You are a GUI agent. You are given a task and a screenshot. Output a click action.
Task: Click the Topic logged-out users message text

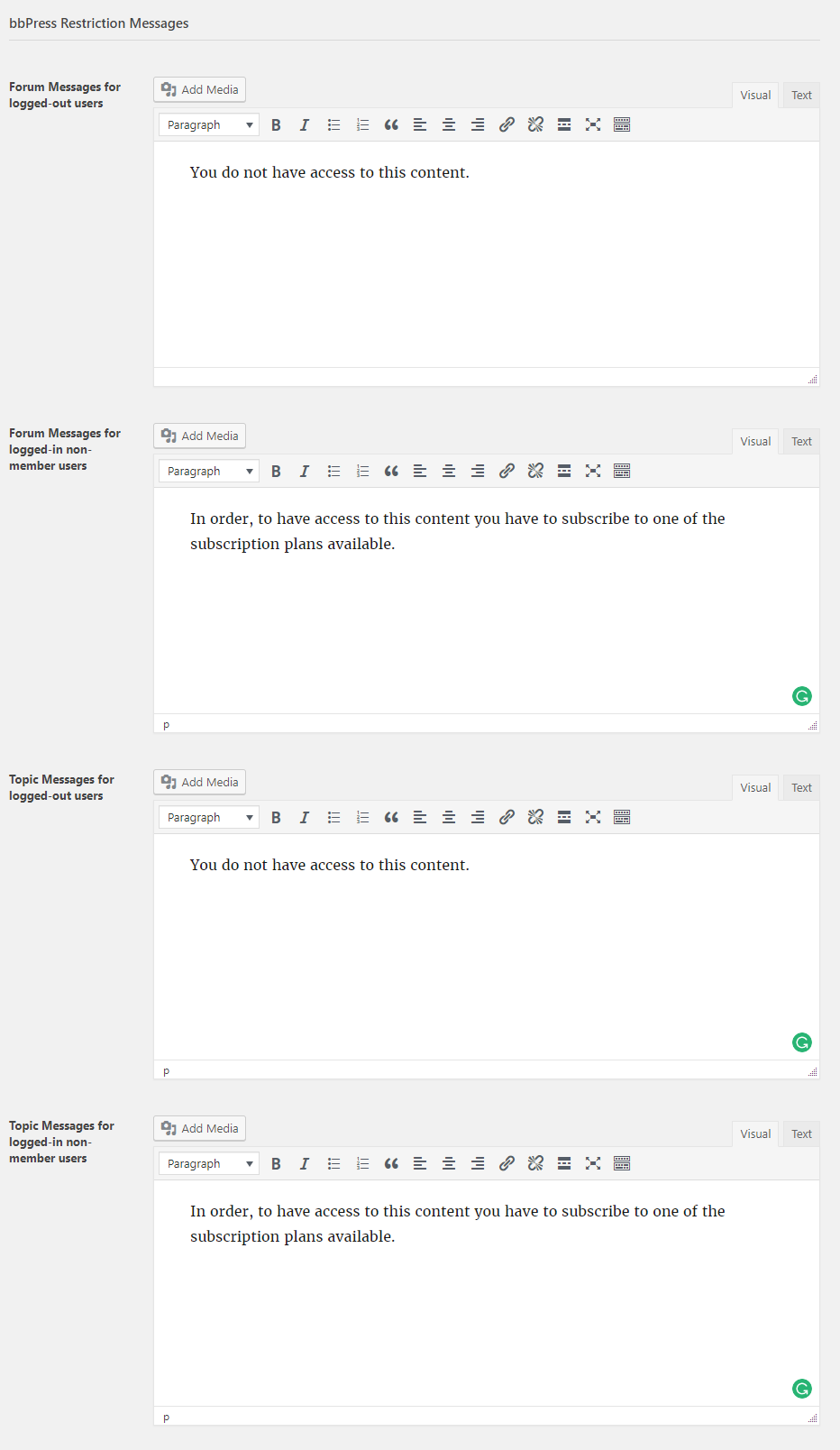pyautogui.click(x=329, y=865)
